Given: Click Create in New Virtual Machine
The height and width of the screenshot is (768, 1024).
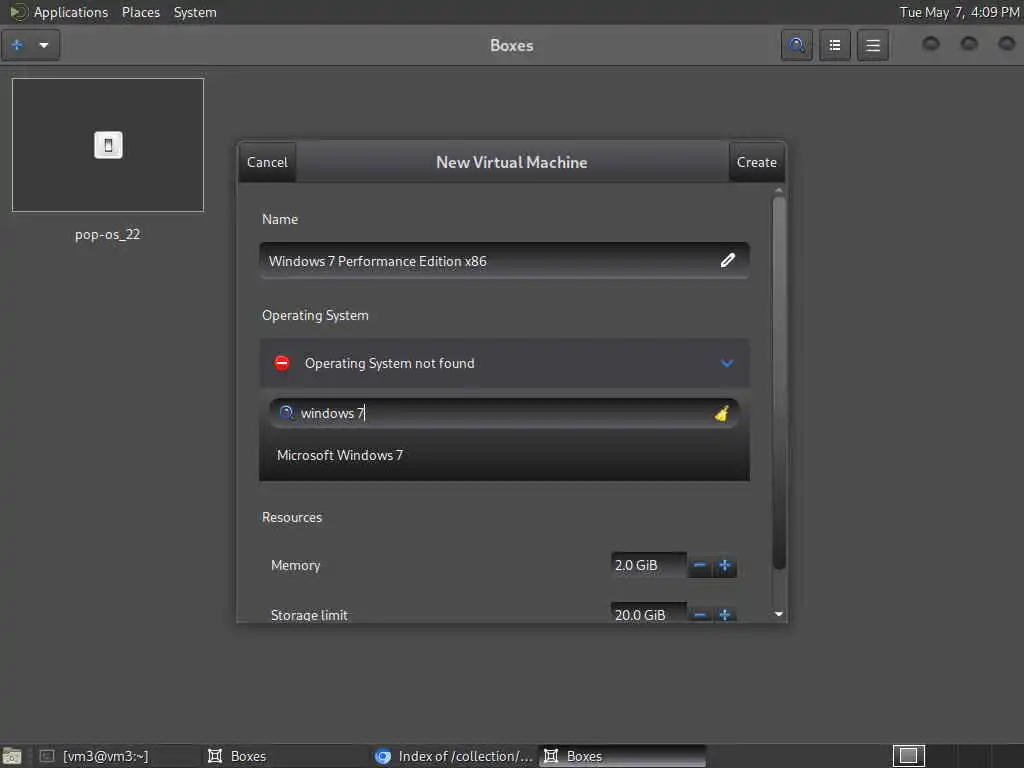Looking at the screenshot, I should click(x=756, y=162).
